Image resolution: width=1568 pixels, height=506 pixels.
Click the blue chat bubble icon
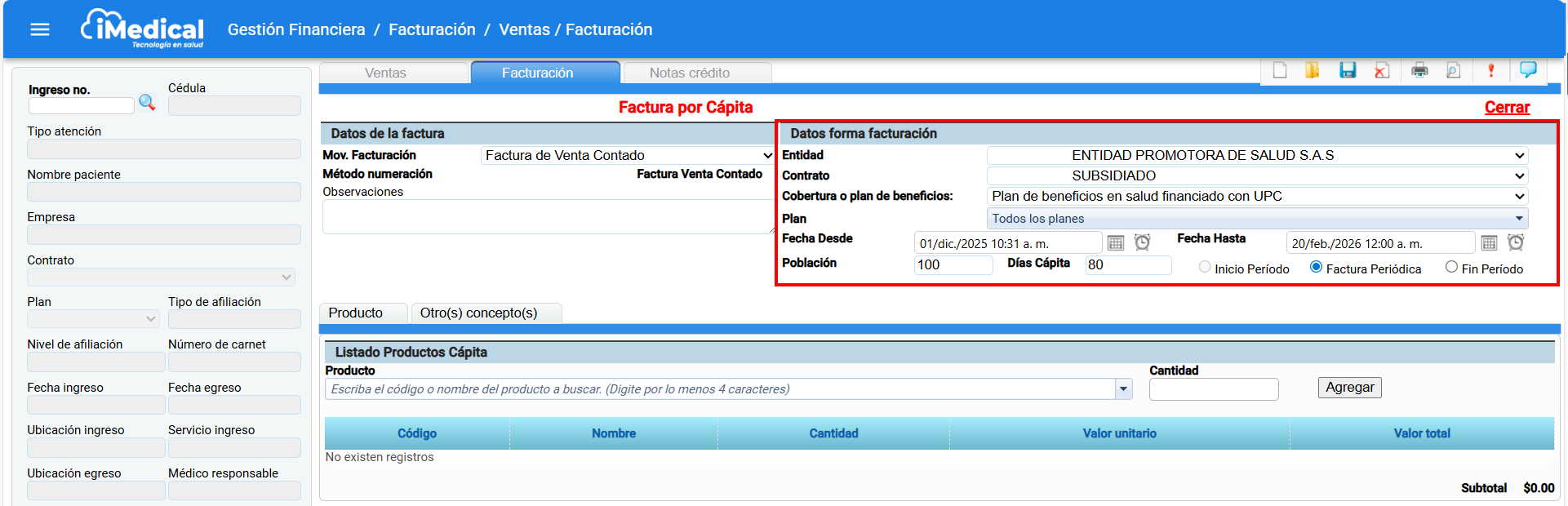pos(1528,70)
